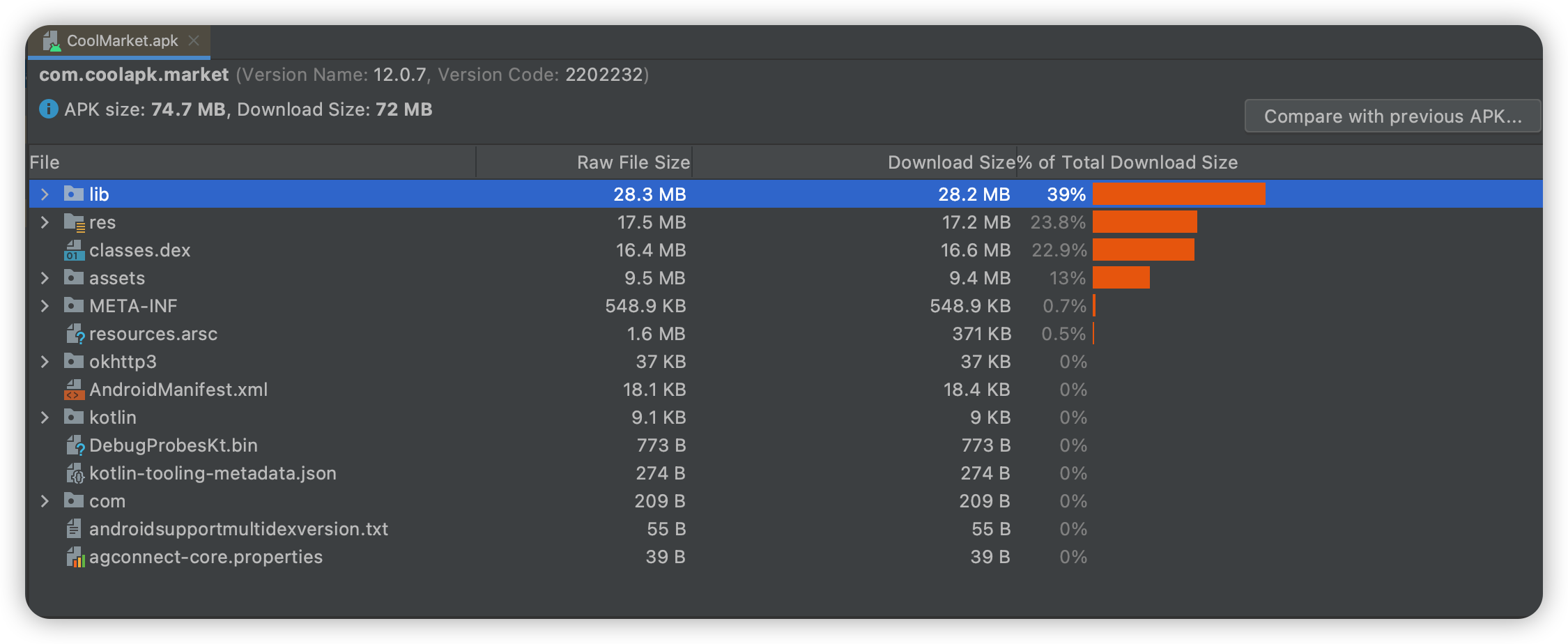The width and height of the screenshot is (1568, 644).
Task: Click the File column header
Action: [252, 162]
